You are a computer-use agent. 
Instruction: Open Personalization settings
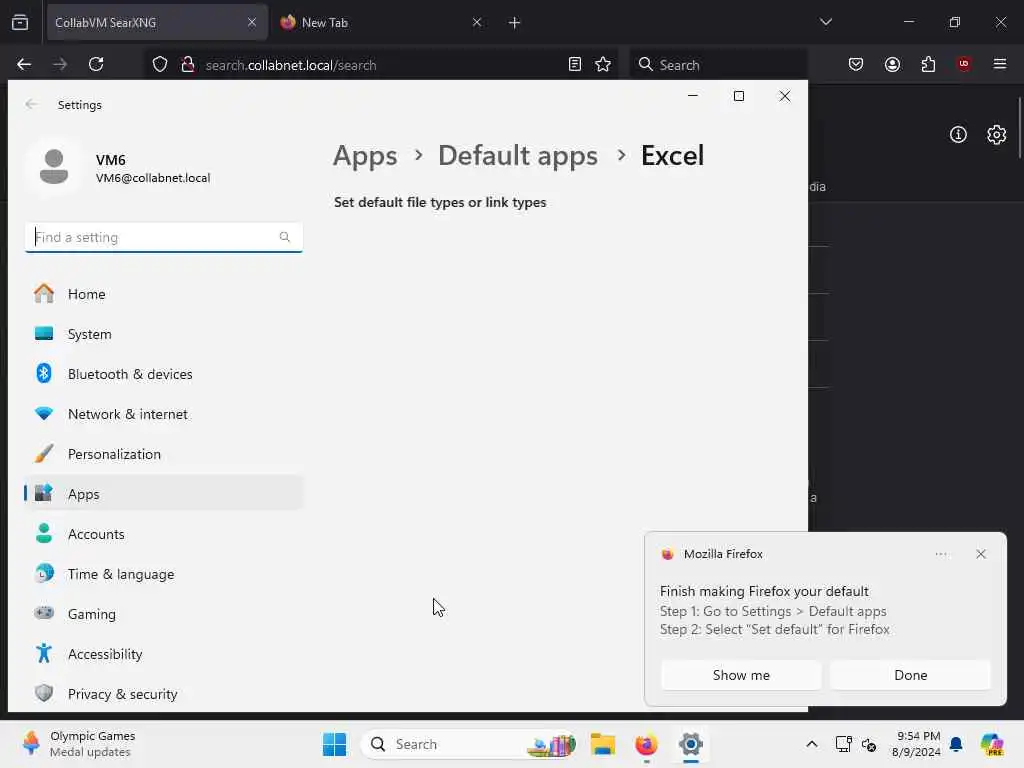click(163, 454)
